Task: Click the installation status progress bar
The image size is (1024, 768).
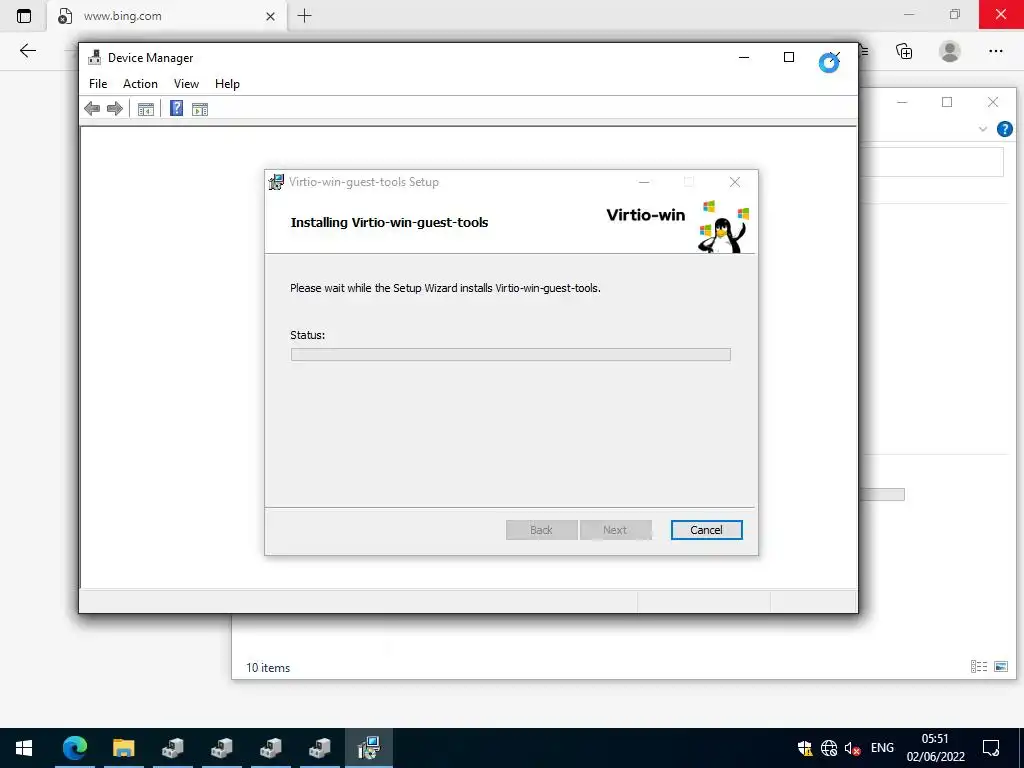Action: 510,355
